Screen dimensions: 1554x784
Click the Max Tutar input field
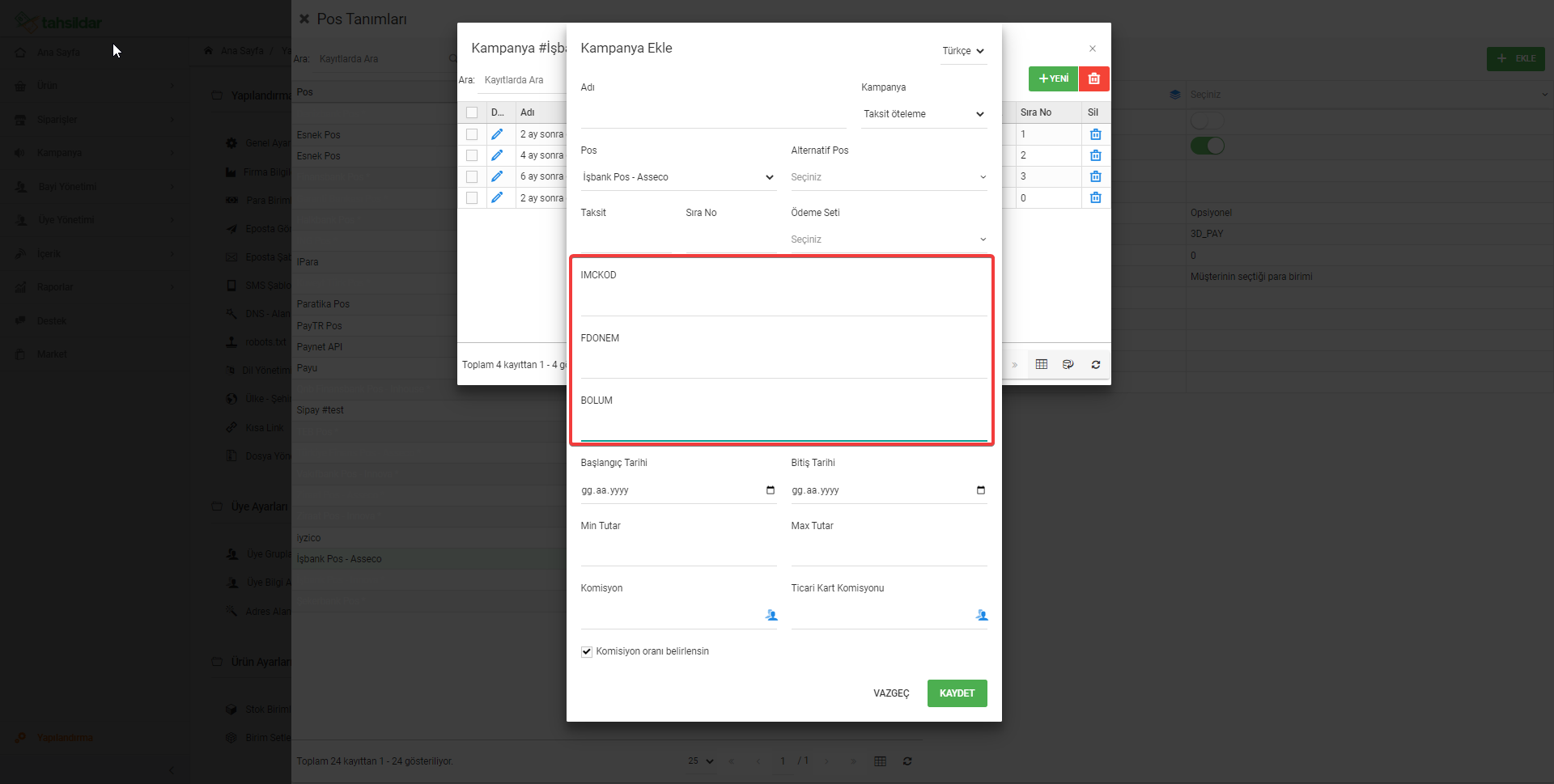(x=889, y=553)
